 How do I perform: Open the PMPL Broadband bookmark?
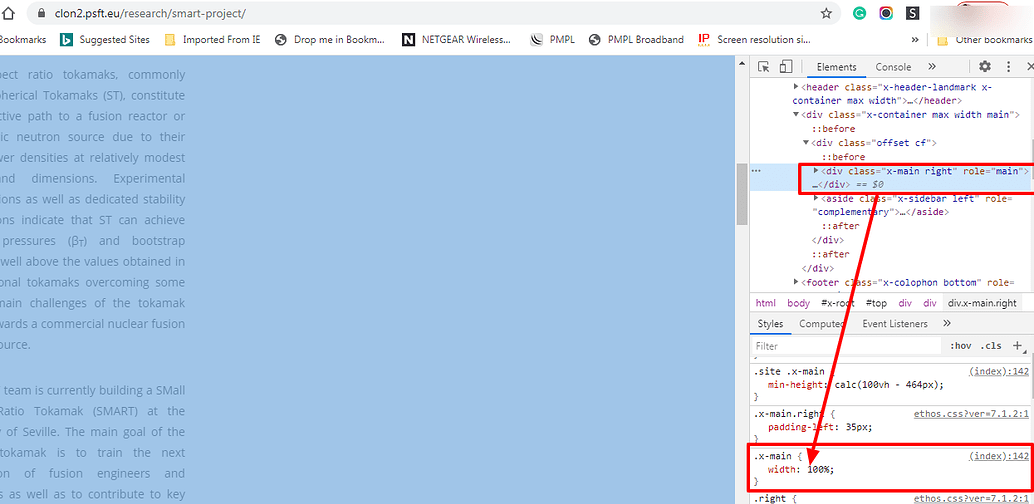[636, 40]
